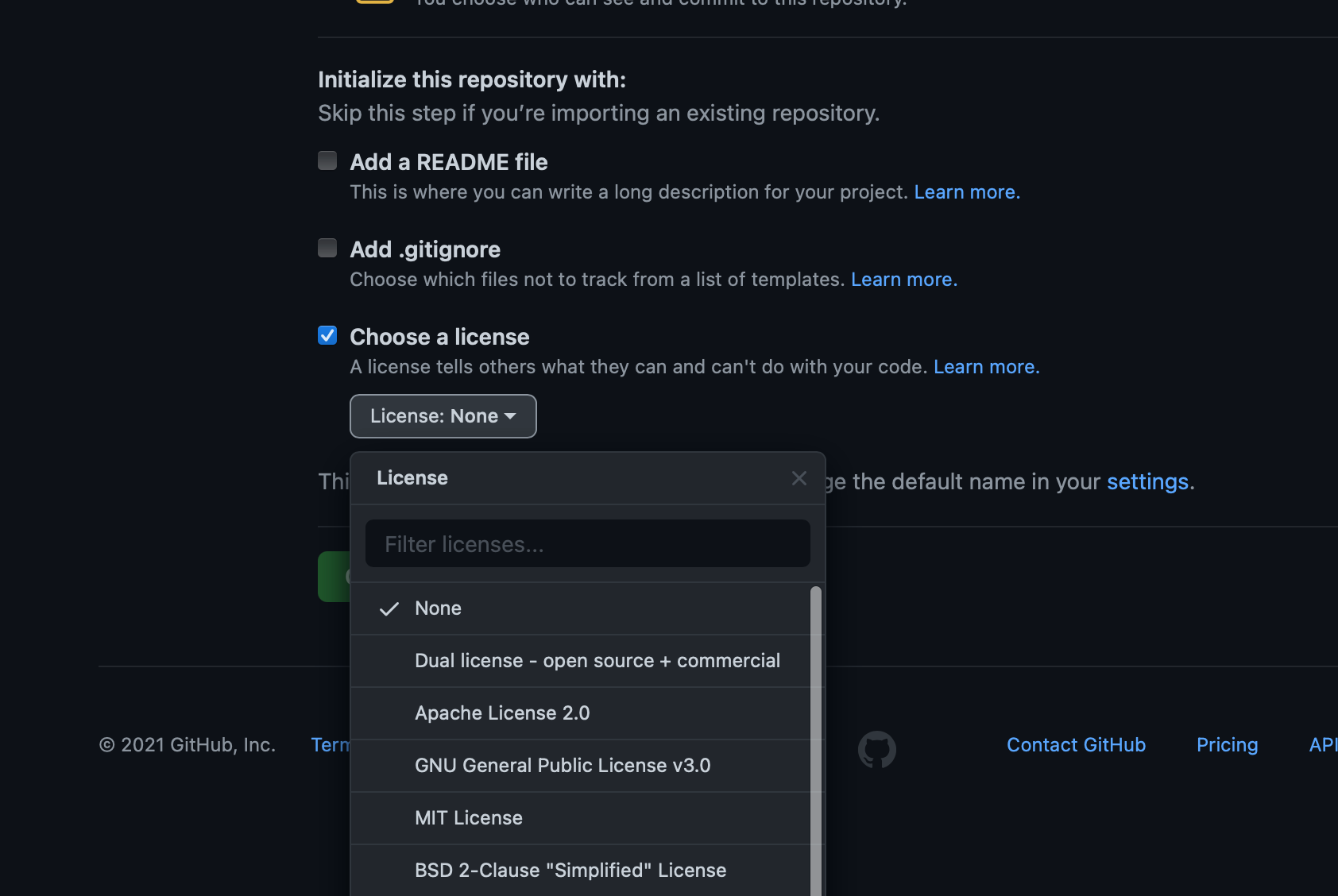
Task: Uncheck the Choose a license option
Action: coord(327,334)
